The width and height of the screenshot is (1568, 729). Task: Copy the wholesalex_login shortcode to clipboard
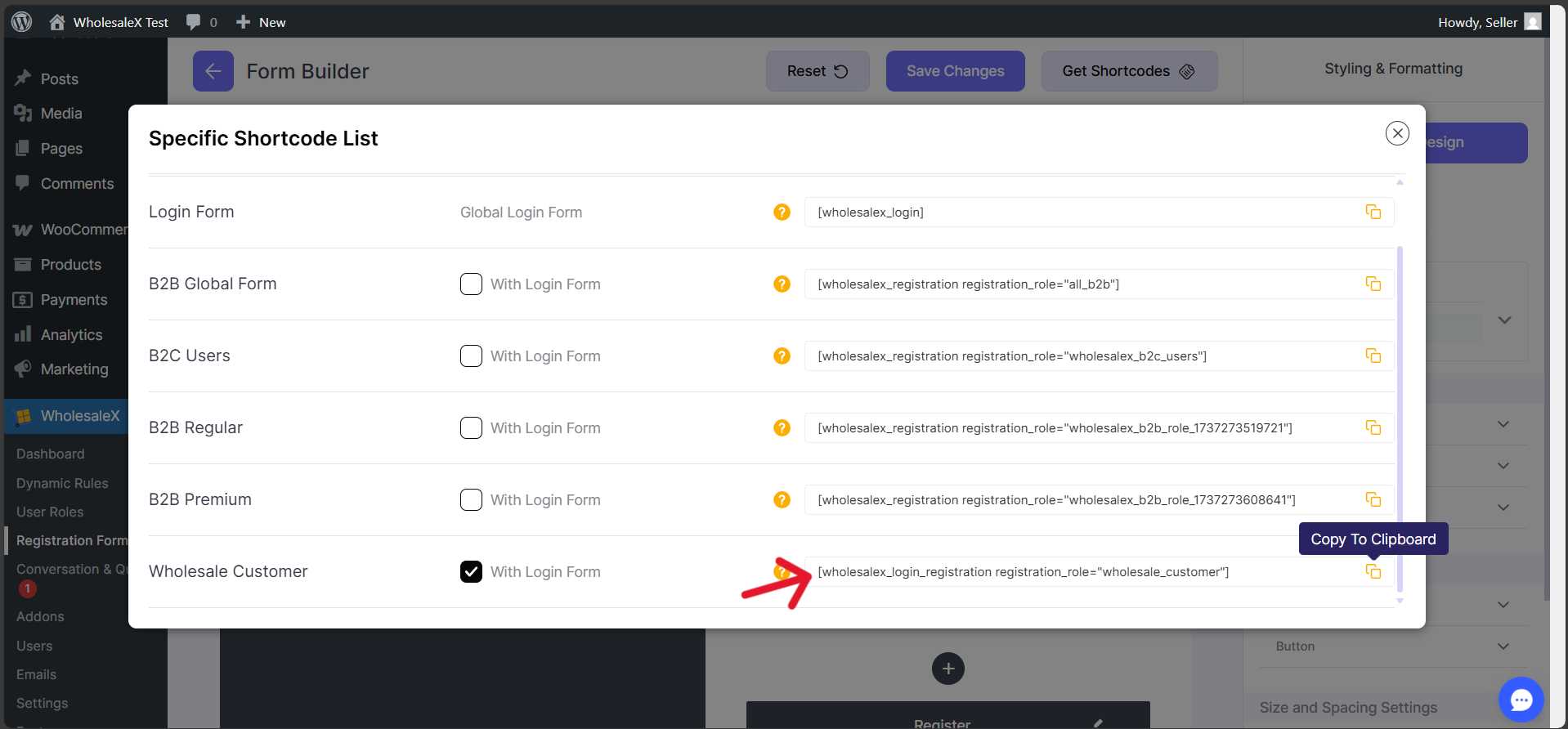pyautogui.click(x=1373, y=212)
